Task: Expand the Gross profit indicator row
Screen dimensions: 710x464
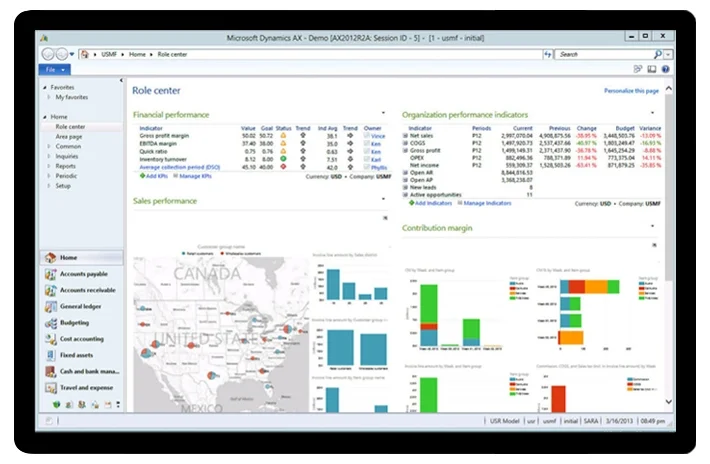Action: (405, 149)
